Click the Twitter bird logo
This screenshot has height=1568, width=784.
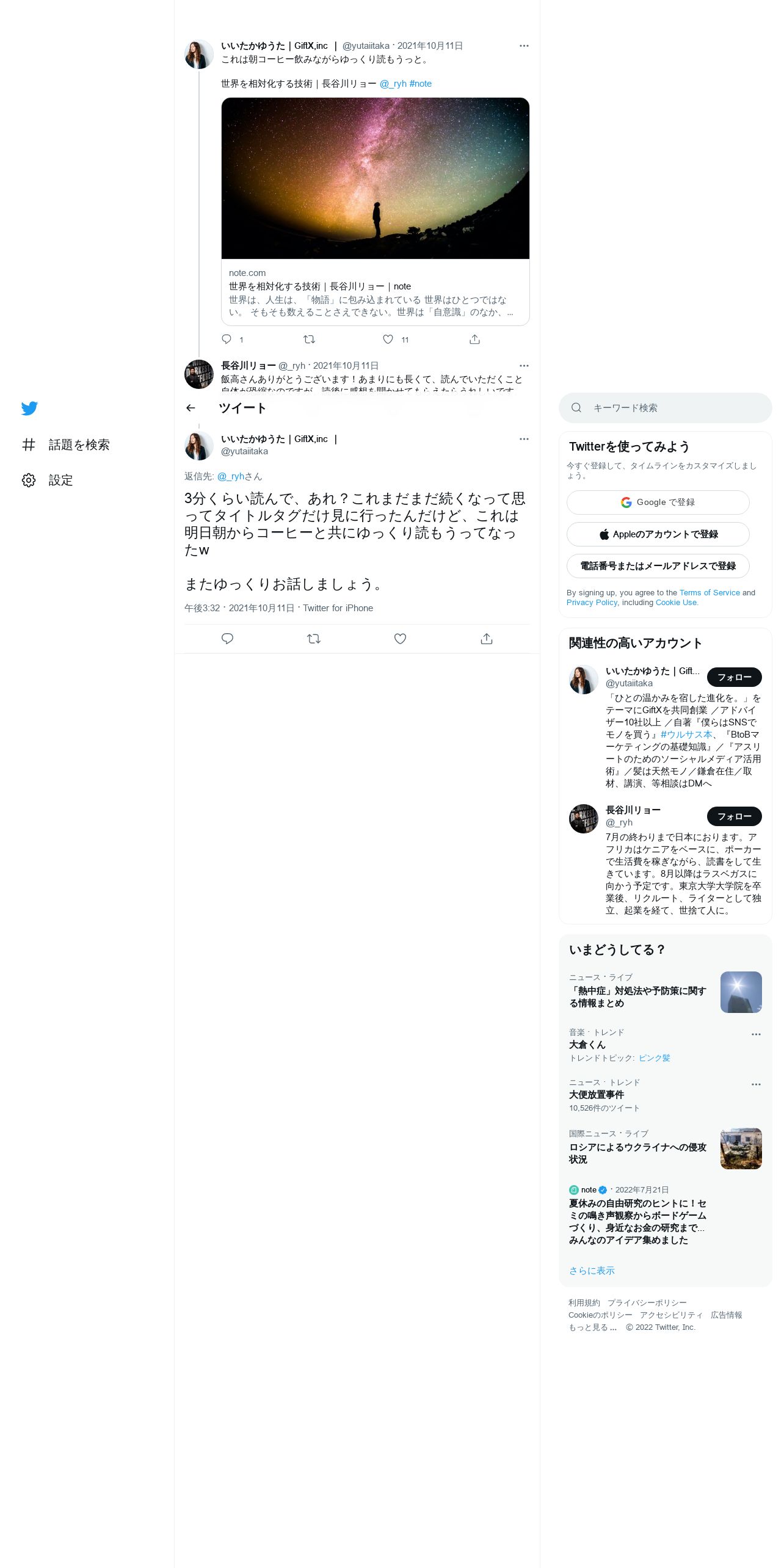pos(29,408)
